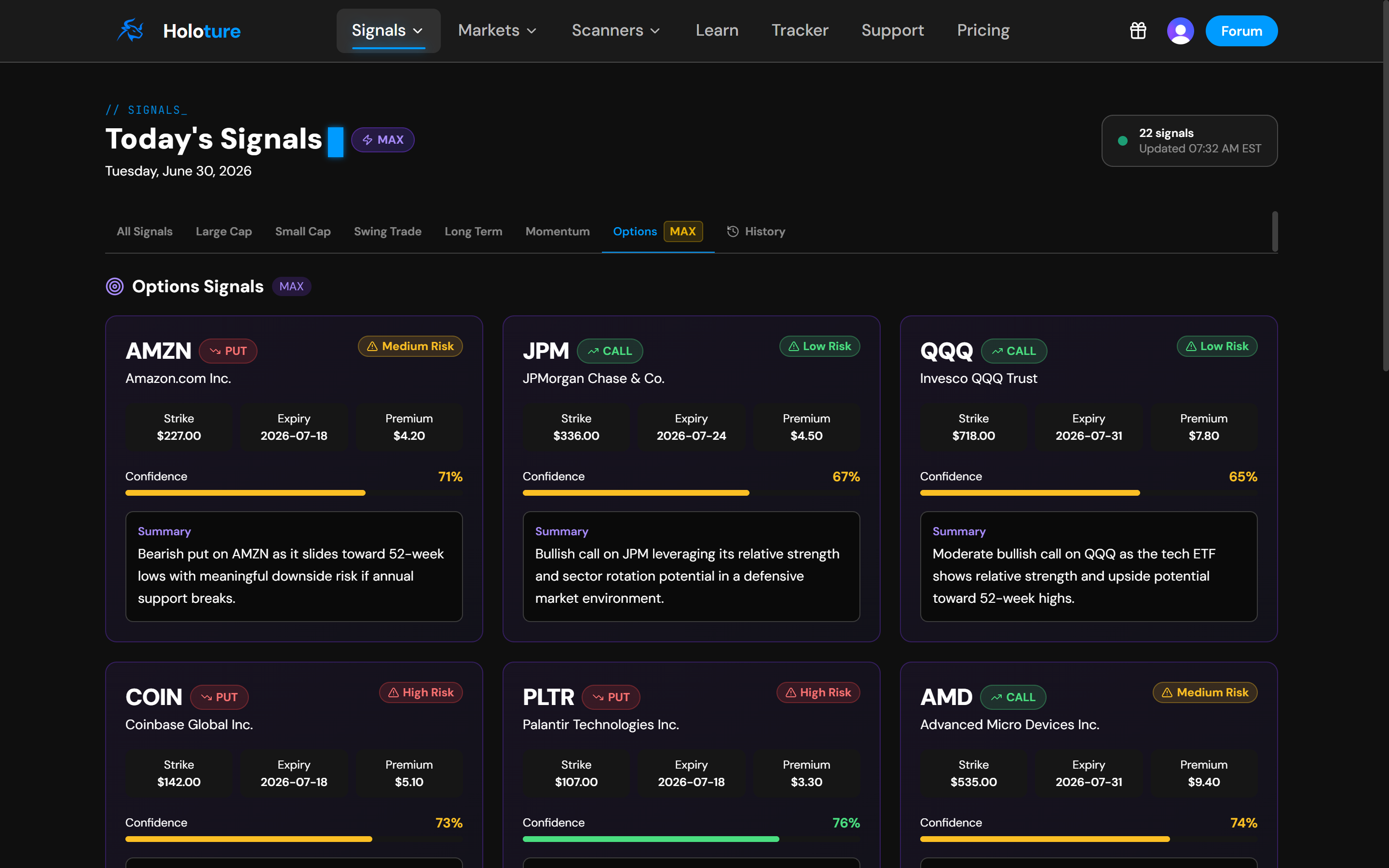1389x868 pixels.
Task: Click the QQQ summary box
Action: [1088, 566]
